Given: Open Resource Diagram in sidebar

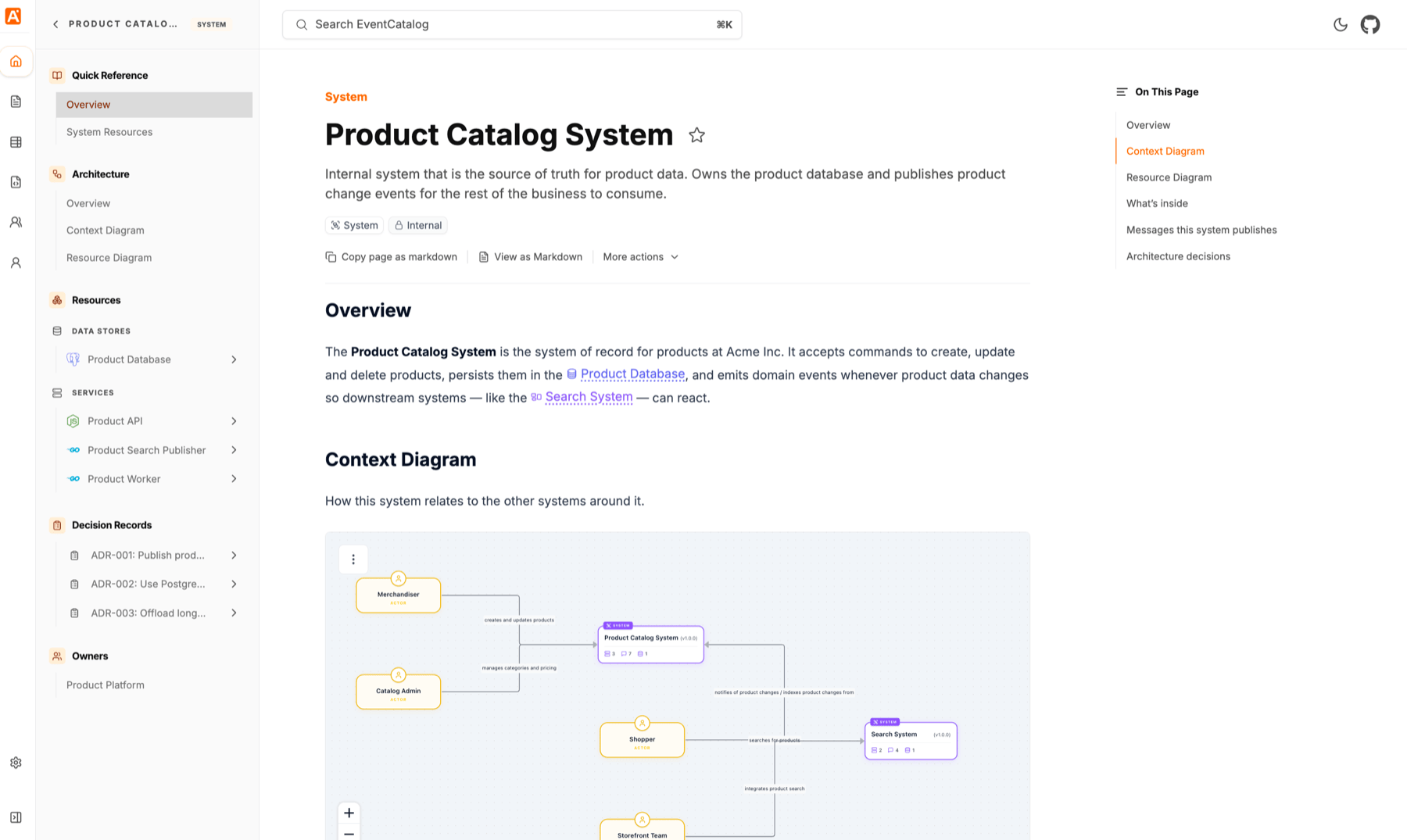Looking at the screenshot, I should [x=109, y=258].
